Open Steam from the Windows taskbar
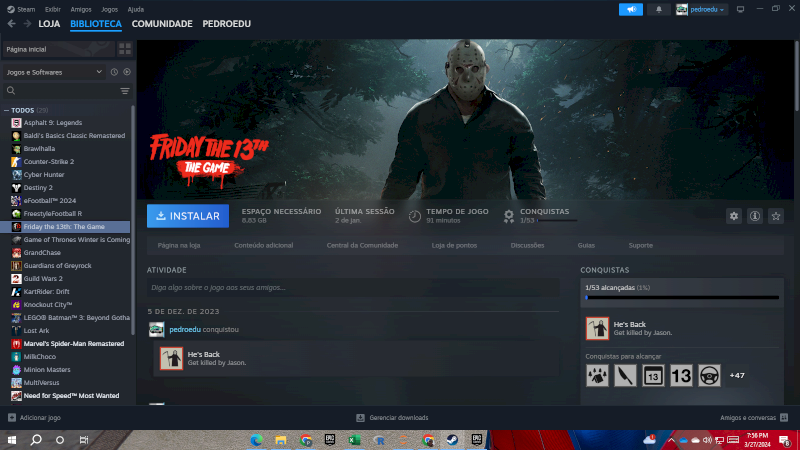This screenshot has width=800, height=450. (452, 440)
